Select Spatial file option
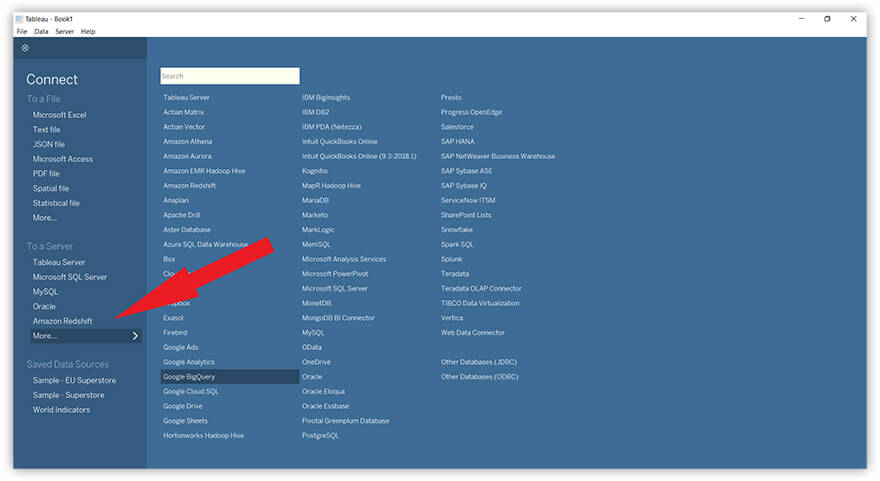The height and width of the screenshot is (481, 880). click(x=51, y=188)
